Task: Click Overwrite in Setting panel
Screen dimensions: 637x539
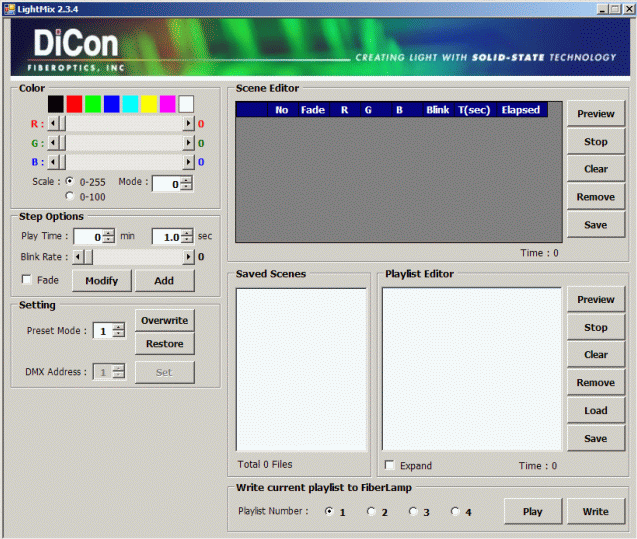Action: coord(165,320)
